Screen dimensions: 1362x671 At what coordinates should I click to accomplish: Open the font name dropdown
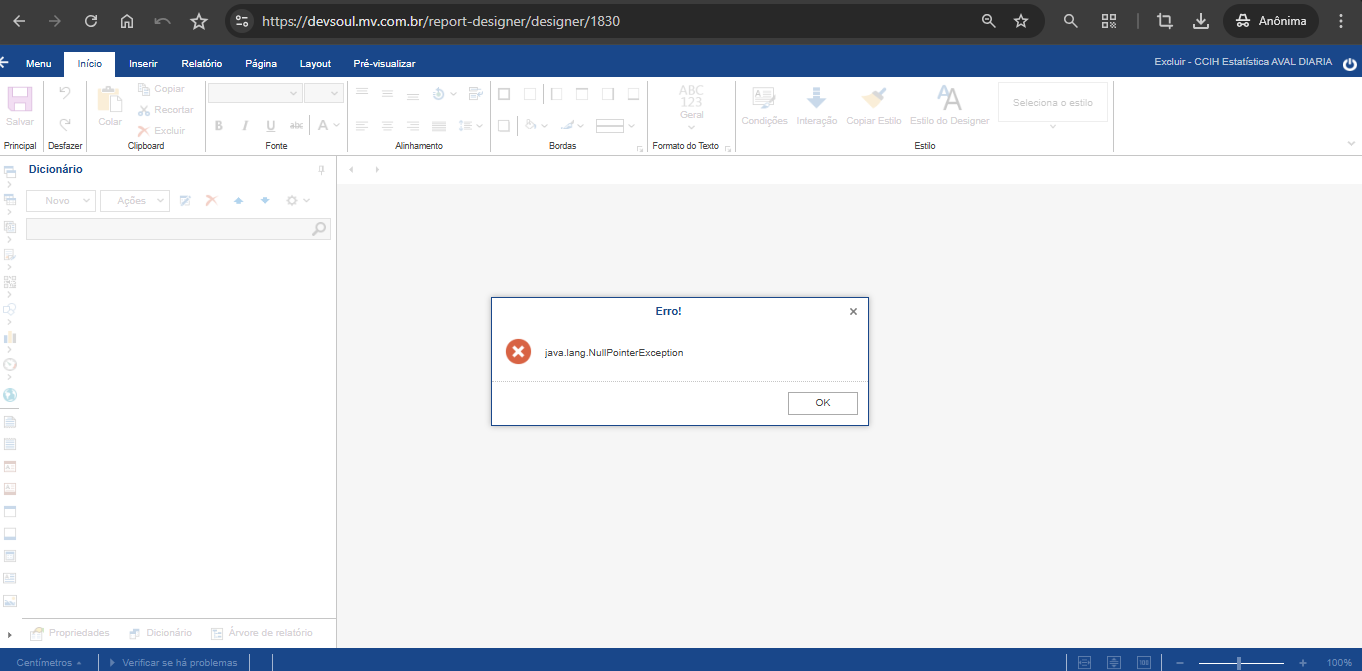tap(255, 93)
